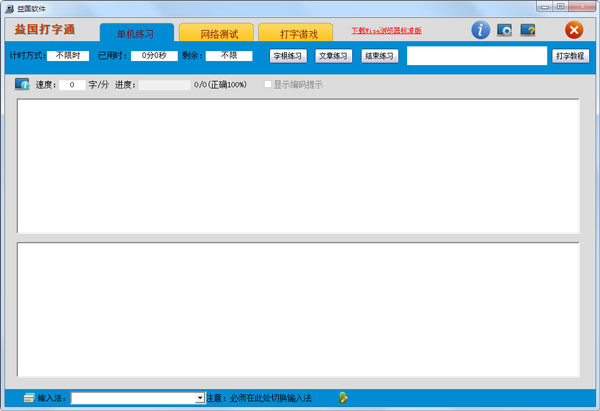Enable the 显示编码提示 checkbox
This screenshot has height=411, width=600.
click(x=268, y=85)
